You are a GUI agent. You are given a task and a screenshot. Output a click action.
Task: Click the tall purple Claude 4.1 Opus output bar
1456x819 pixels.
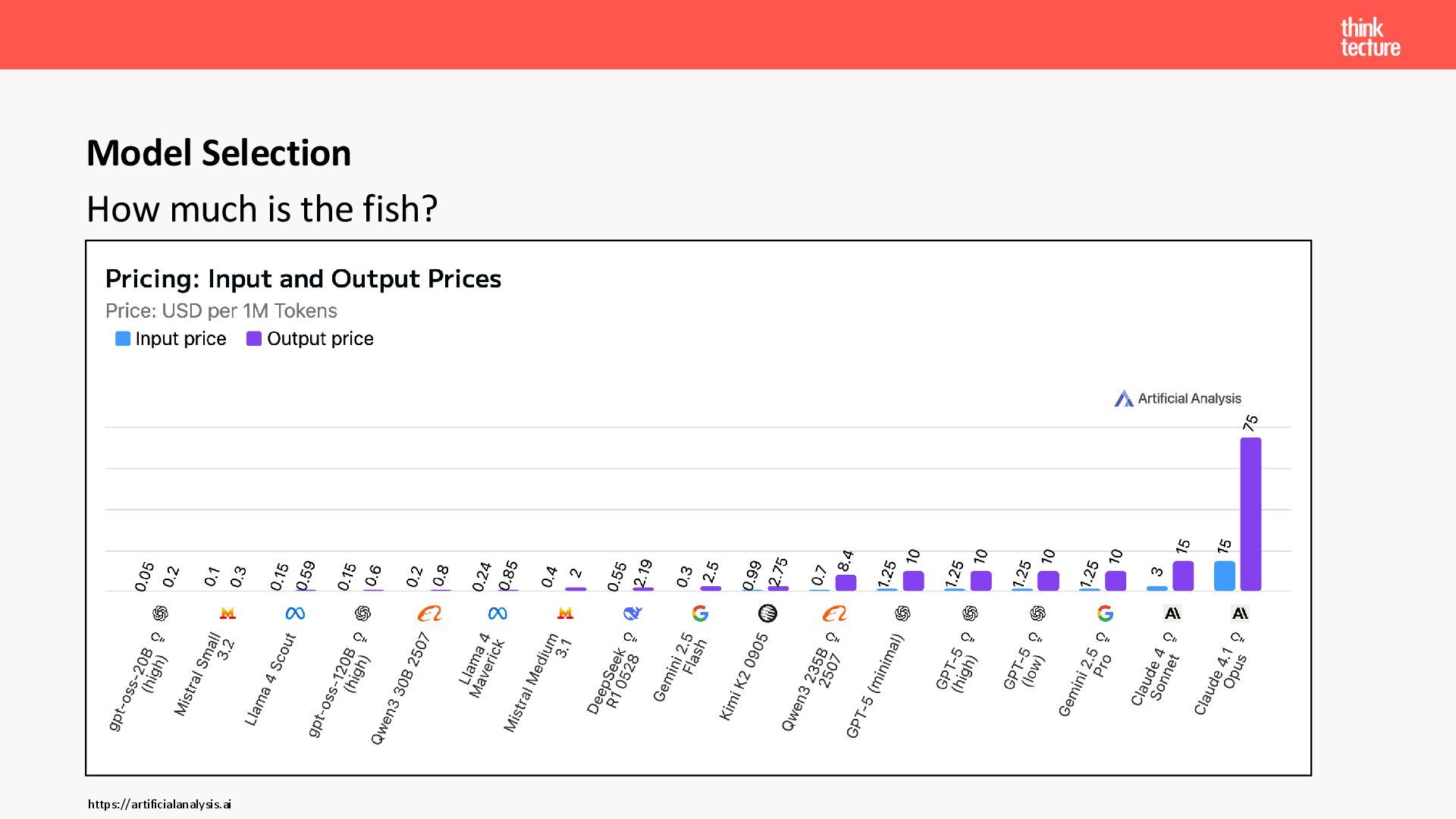tap(1250, 514)
